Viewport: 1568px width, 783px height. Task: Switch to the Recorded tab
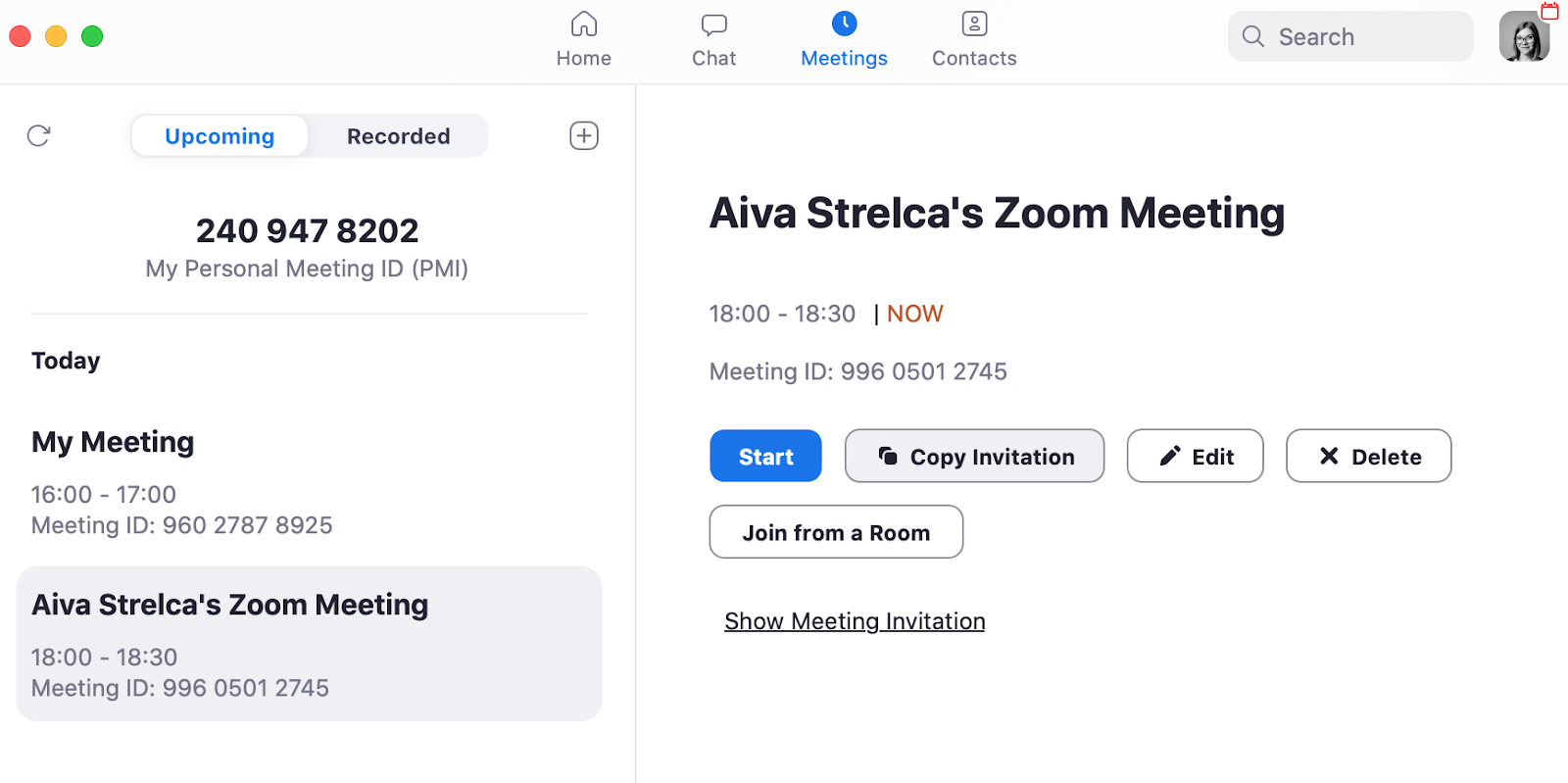(x=398, y=136)
